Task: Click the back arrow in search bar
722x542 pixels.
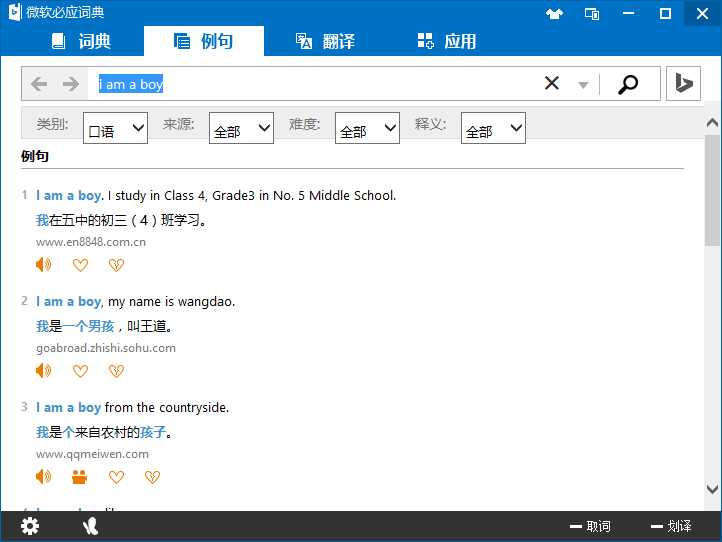Action: point(39,84)
